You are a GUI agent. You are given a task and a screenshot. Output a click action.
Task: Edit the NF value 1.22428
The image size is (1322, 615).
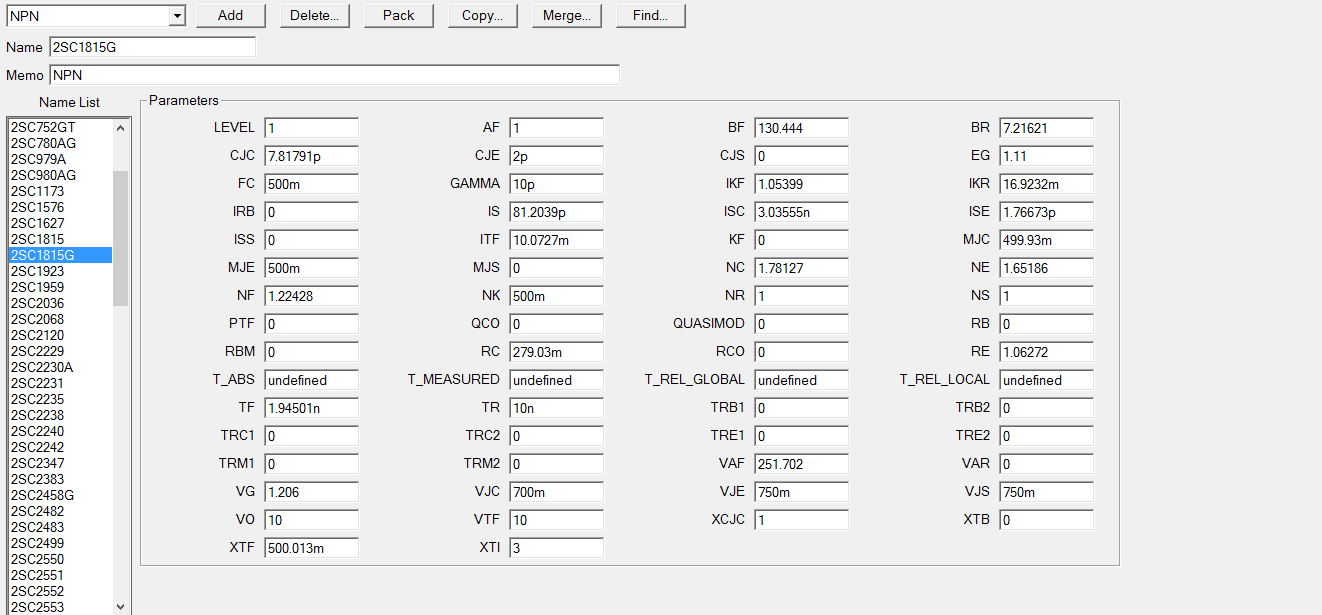click(x=311, y=296)
